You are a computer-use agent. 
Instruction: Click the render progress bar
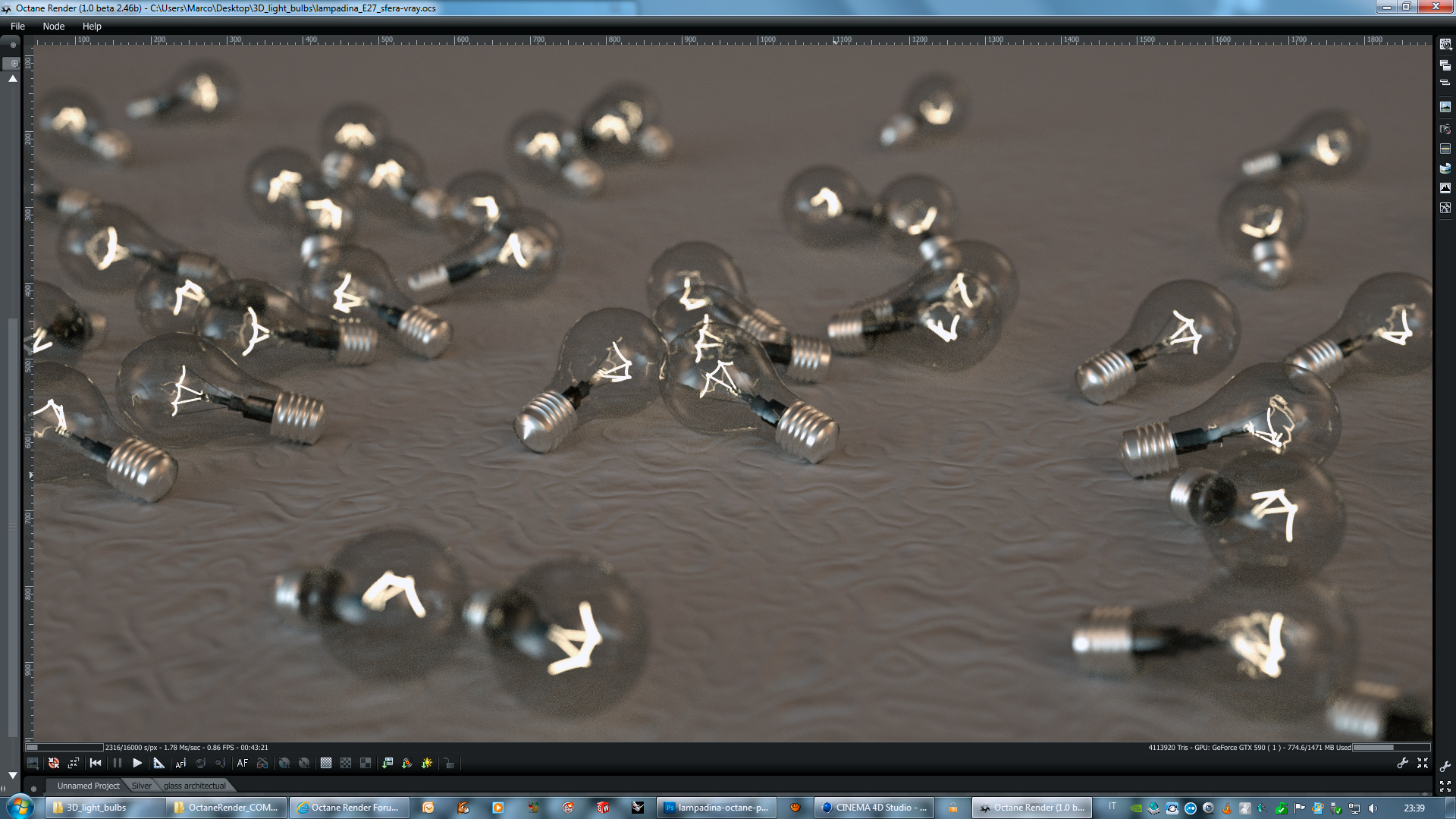pos(64,748)
